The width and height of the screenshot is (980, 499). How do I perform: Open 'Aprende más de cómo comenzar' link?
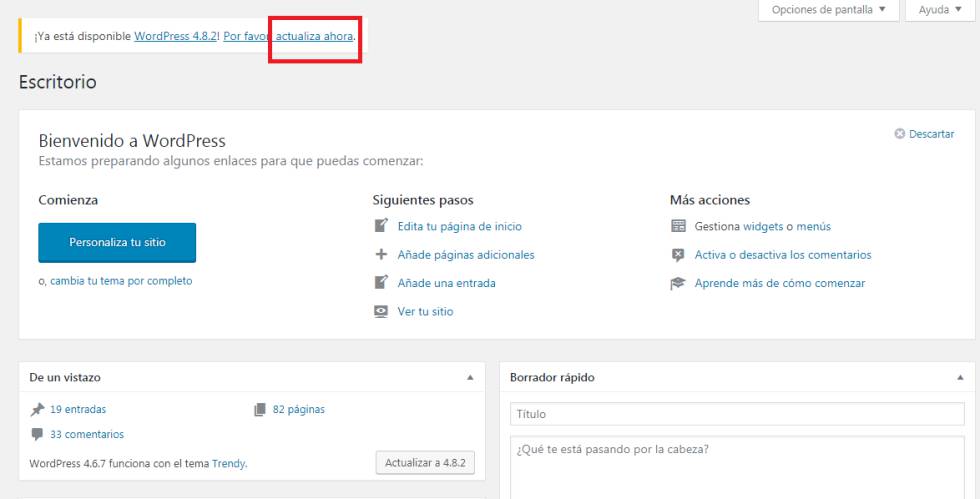point(779,283)
